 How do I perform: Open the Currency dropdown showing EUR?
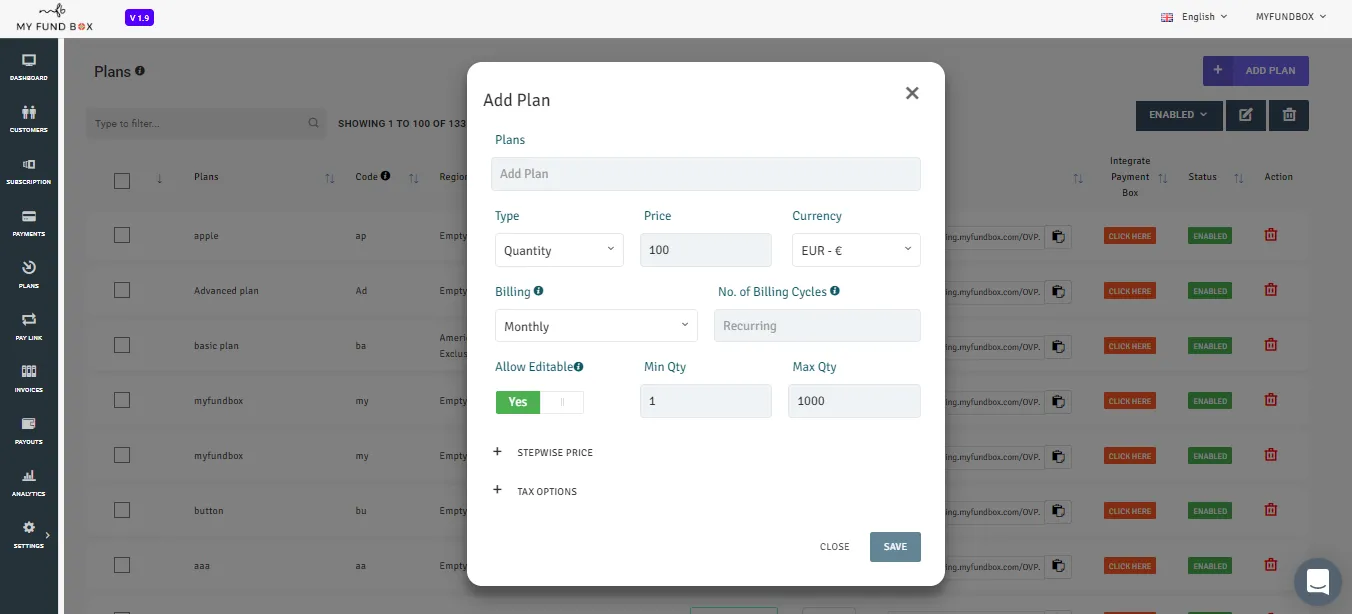tap(856, 250)
